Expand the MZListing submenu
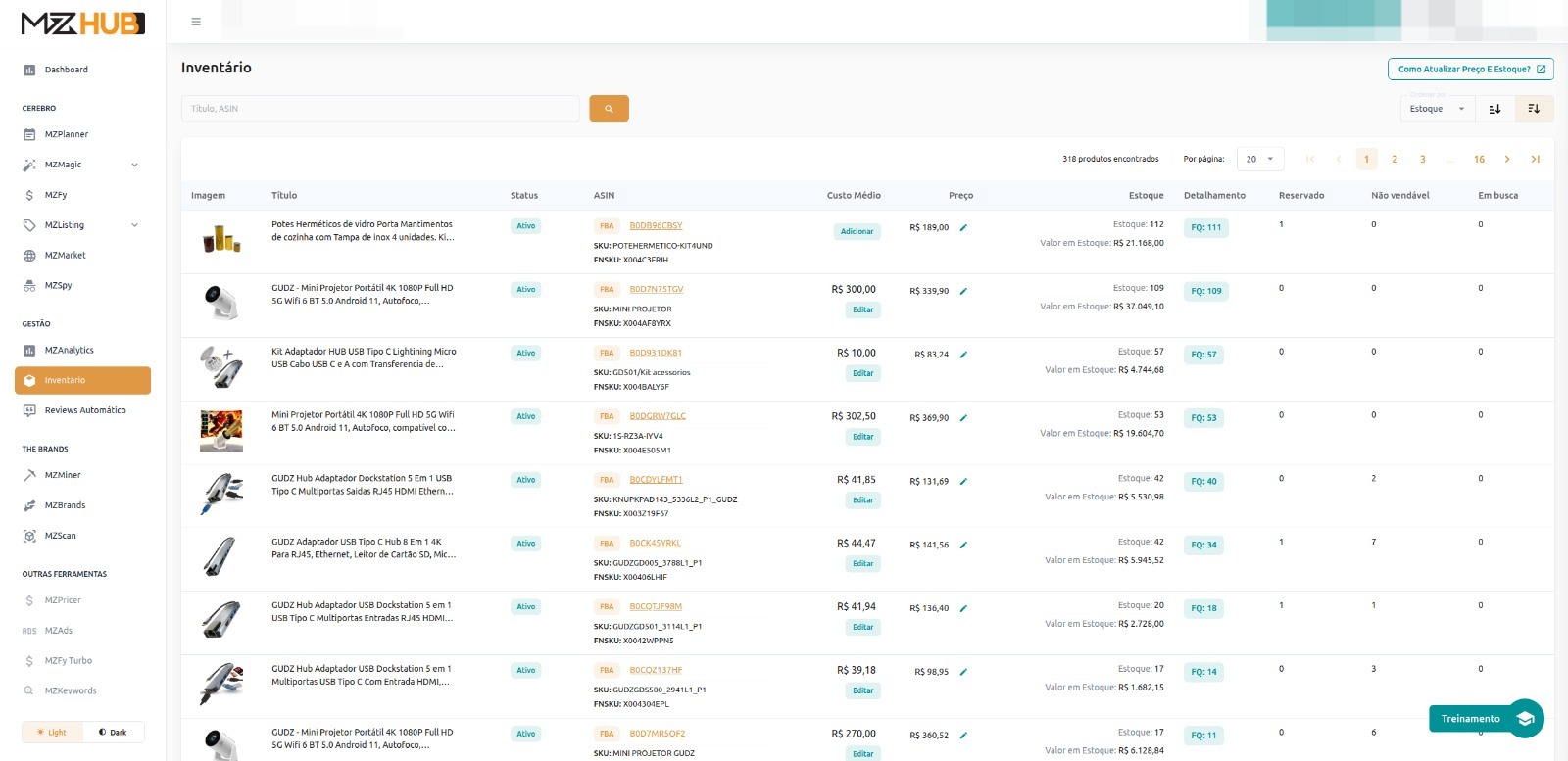 coord(134,225)
